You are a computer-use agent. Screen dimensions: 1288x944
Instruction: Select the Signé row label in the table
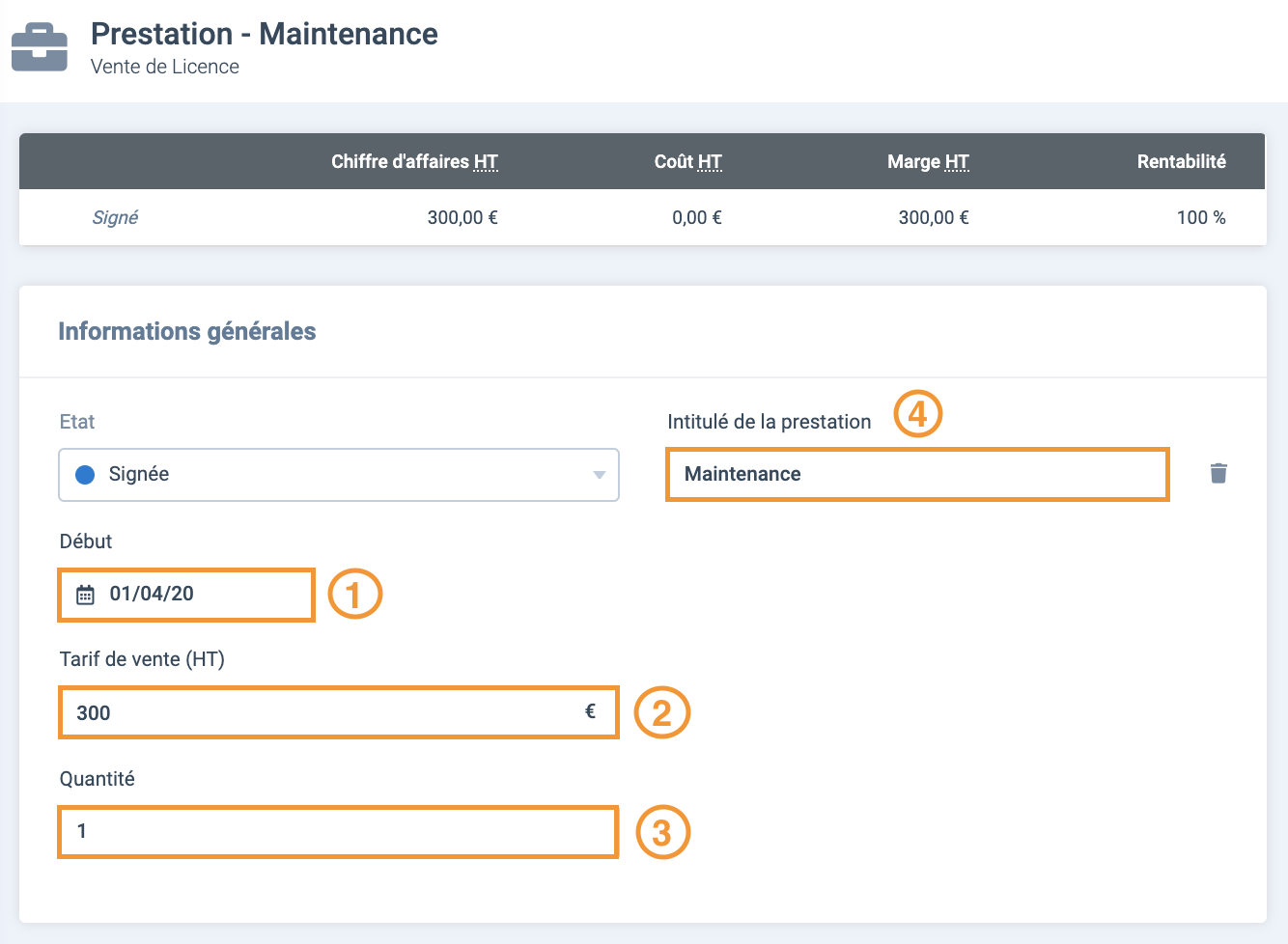115,218
